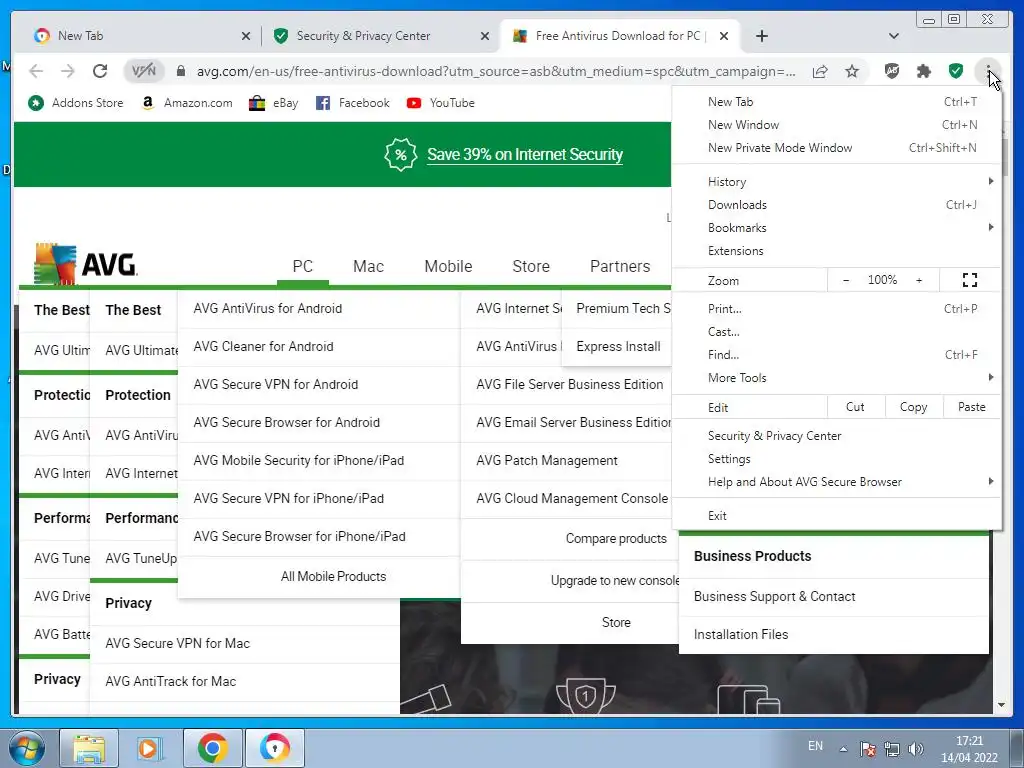The height and width of the screenshot is (768, 1024).
Task: Open Amazon.com bookmark
Action: pyautogui.click(x=187, y=103)
